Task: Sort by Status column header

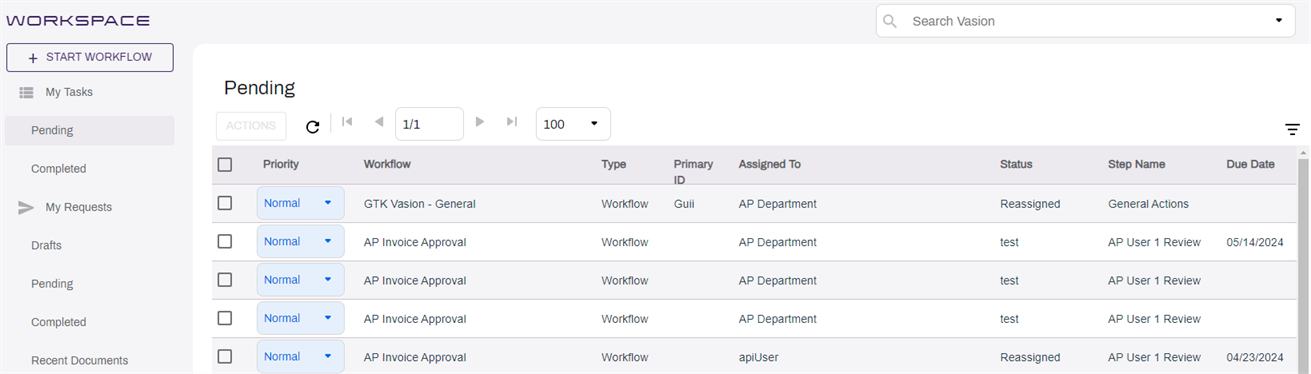Action: 1016,164
